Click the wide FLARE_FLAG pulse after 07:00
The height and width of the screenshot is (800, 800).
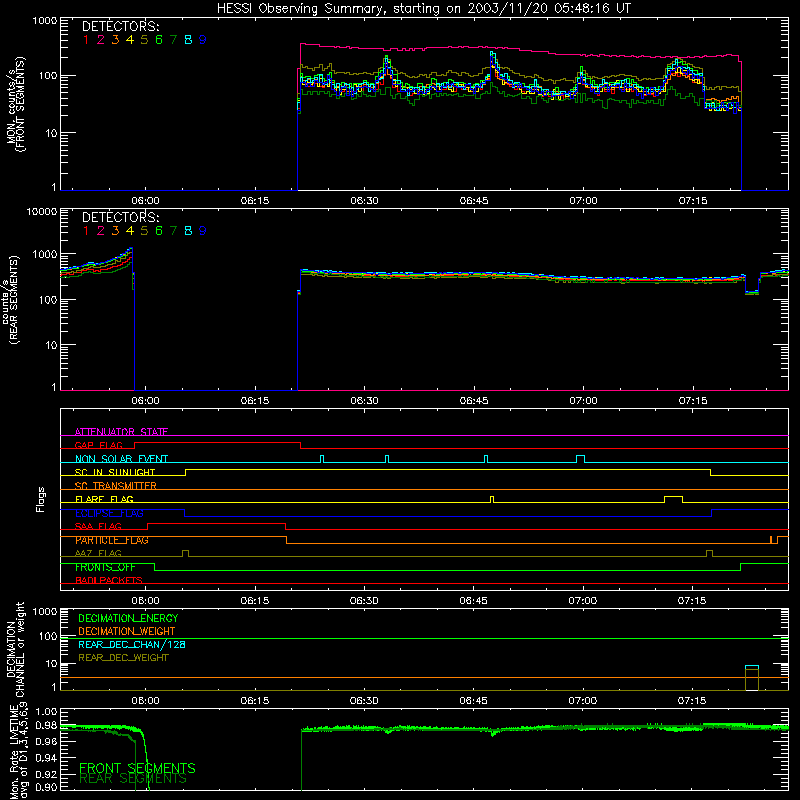point(673,499)
